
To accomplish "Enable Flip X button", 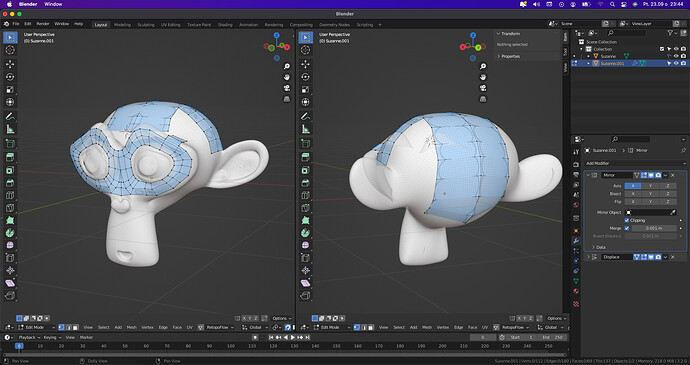I will (633, 202).
